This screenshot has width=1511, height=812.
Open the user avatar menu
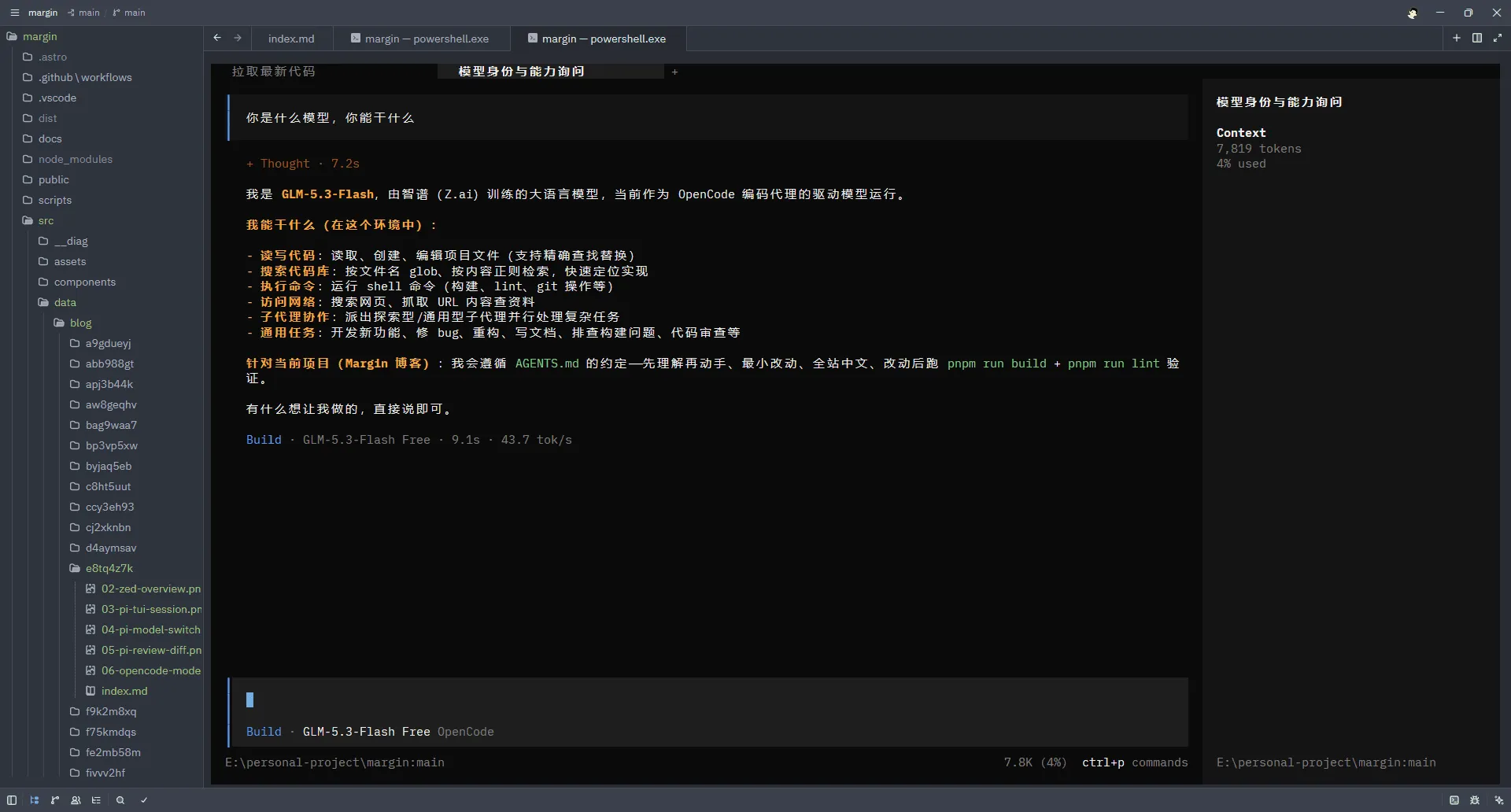pos(1413,13)
